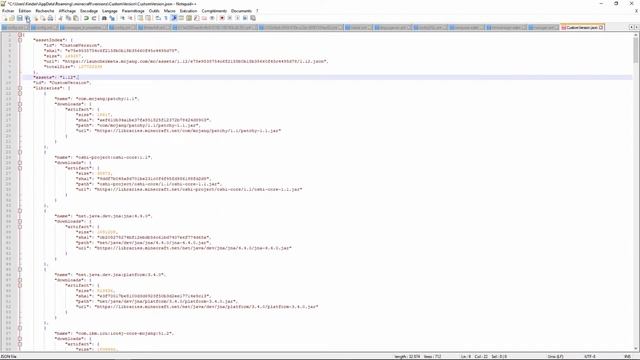Click the Paste toolbar icon

pos(76,18)
